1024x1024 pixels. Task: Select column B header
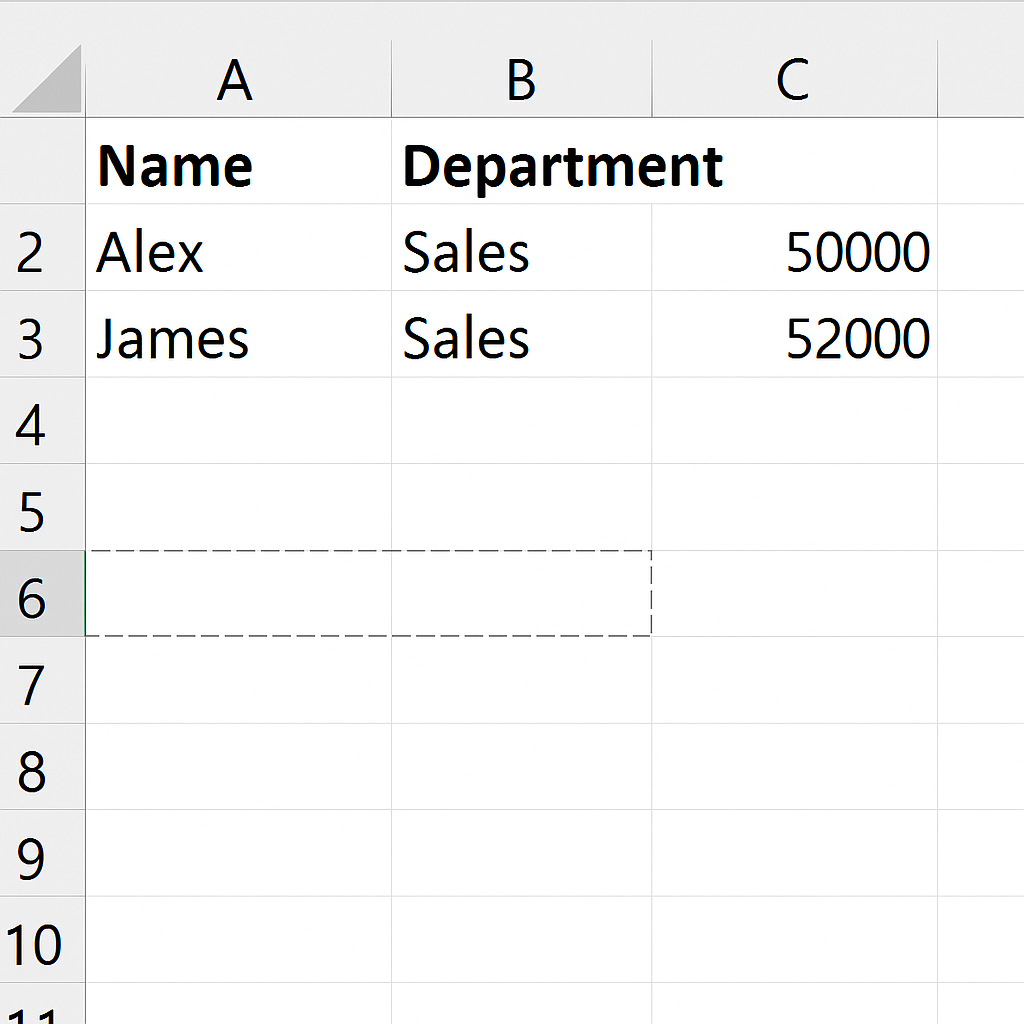(x=521, y=80)
